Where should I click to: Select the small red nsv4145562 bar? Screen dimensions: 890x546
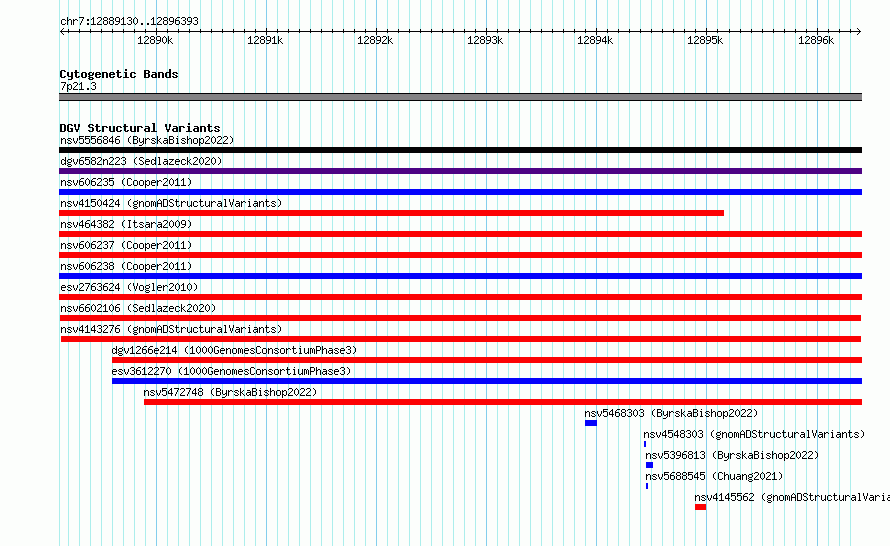[x=700, y=507]
